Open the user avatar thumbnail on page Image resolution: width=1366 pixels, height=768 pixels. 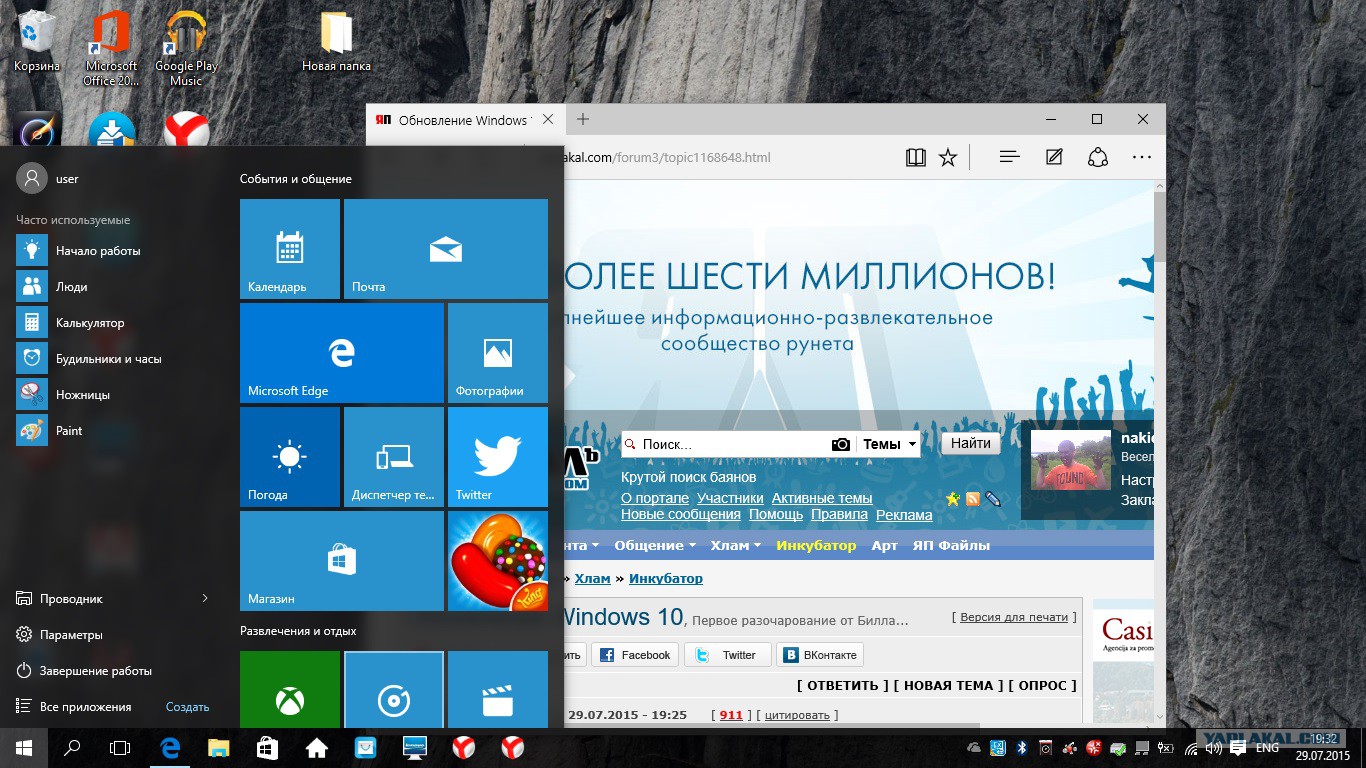[1071, 461]
